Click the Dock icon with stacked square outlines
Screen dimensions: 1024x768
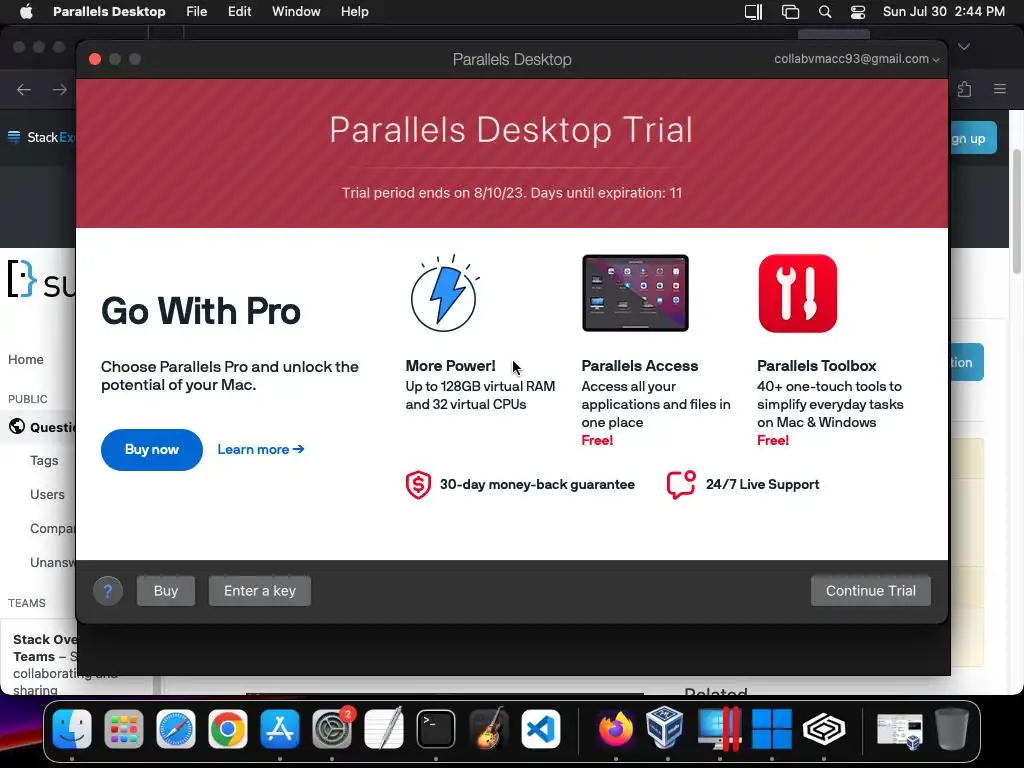tap(824, 729)
